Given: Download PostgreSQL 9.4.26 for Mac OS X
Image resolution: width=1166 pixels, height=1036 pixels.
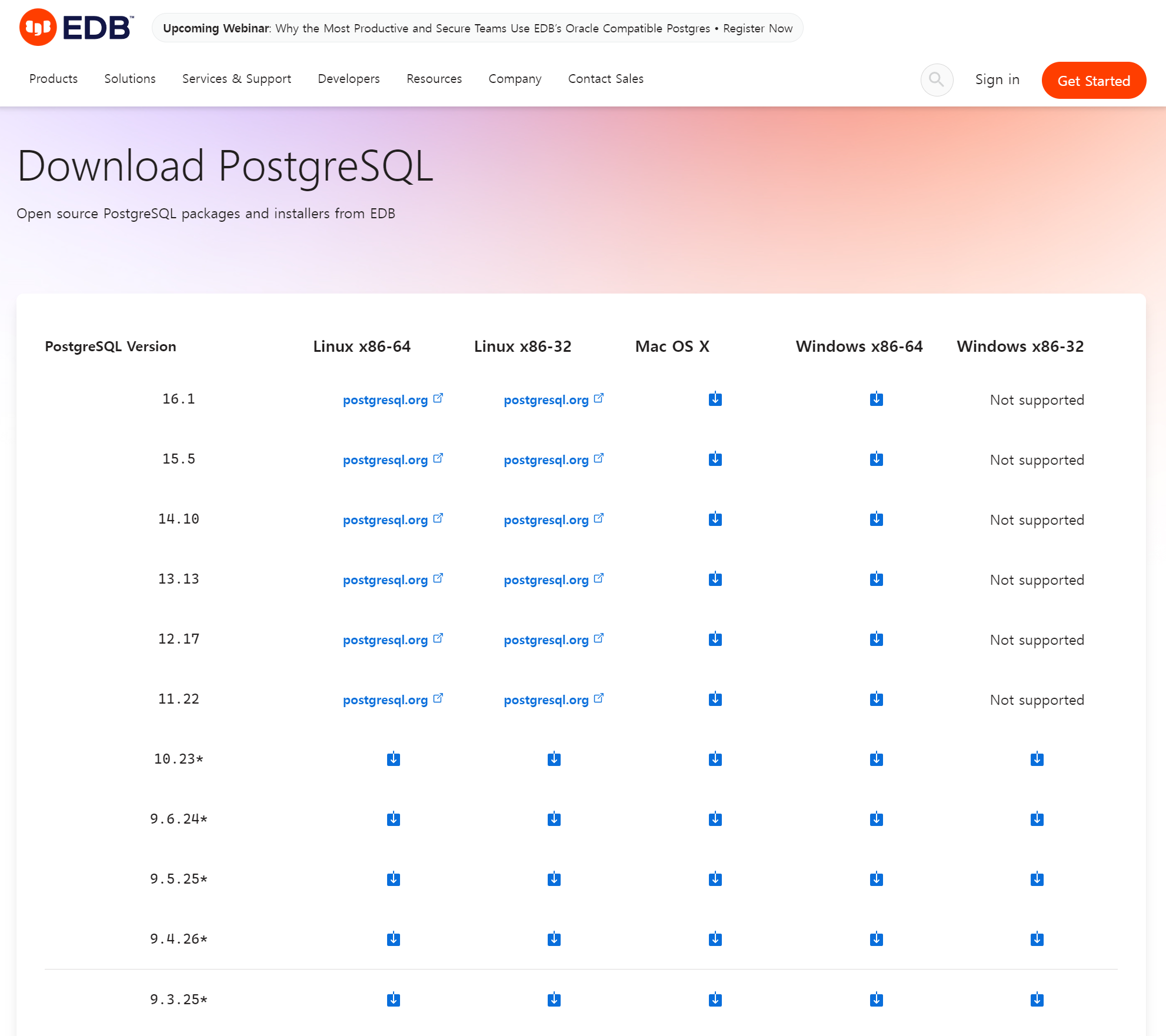Looking at the screenshot, I should click(715, 940).
